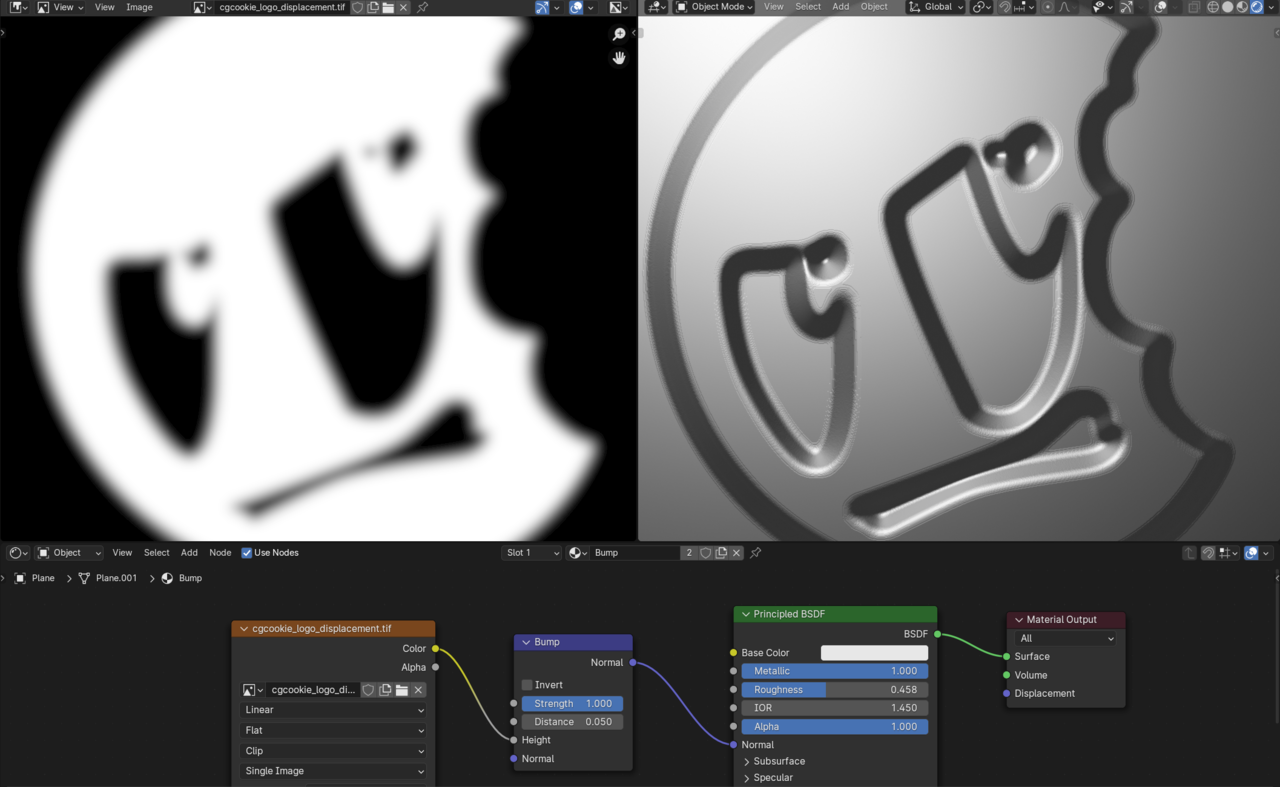Open the Slot 1 material slot dropdown
Image resolution: width=1280 pixels, height=787 pixels.
click(x=531, y=552)
